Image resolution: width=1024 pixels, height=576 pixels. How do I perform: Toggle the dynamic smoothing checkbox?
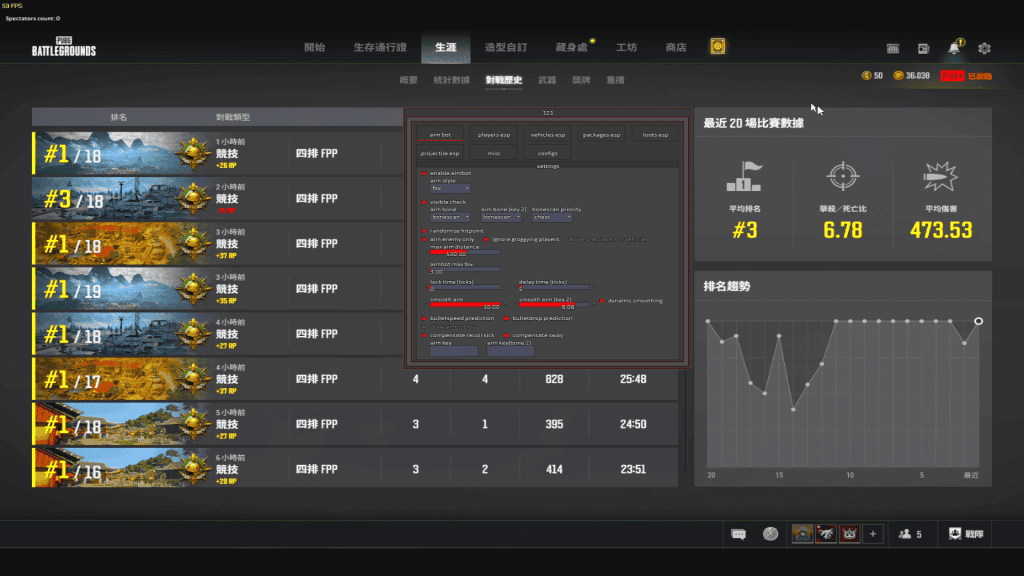(602, 300)
